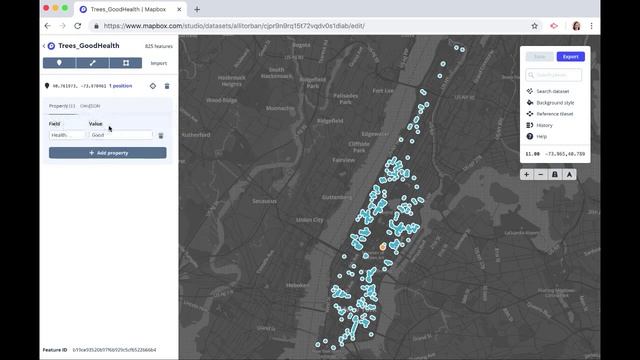
Task: Open Background style option
Action: (x=550, y=103)
